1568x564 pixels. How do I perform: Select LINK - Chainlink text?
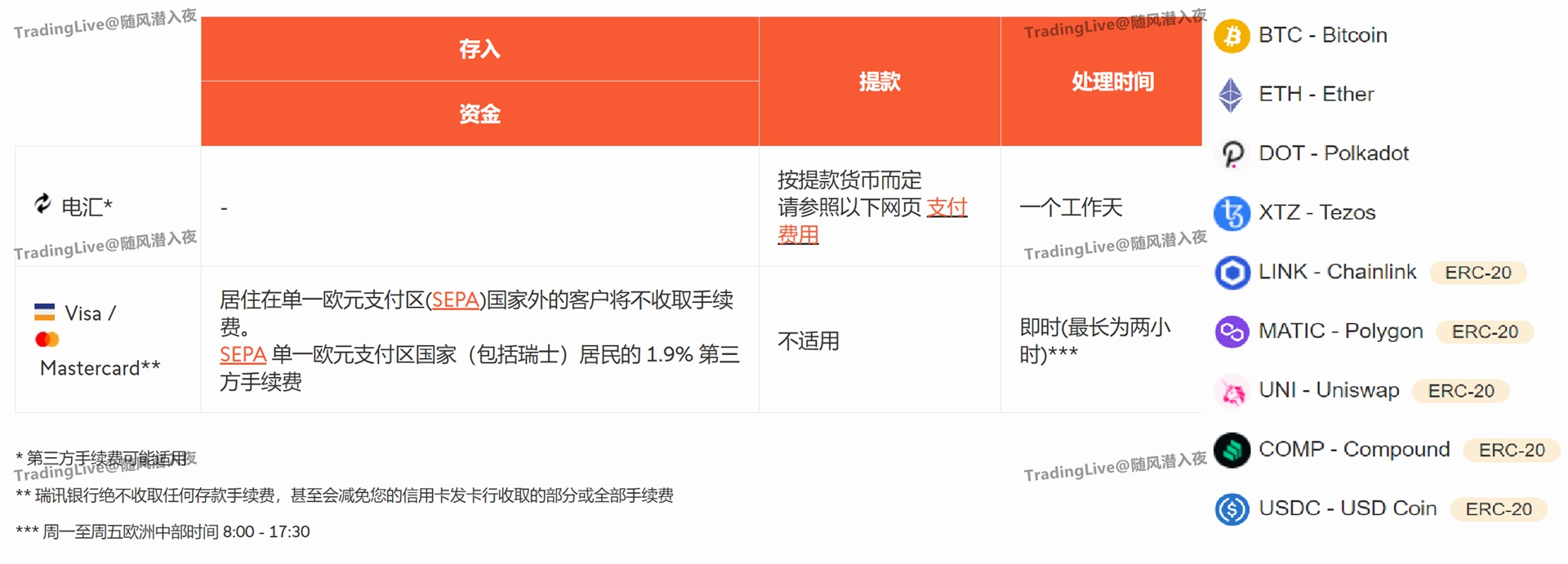click(1338, 271)
